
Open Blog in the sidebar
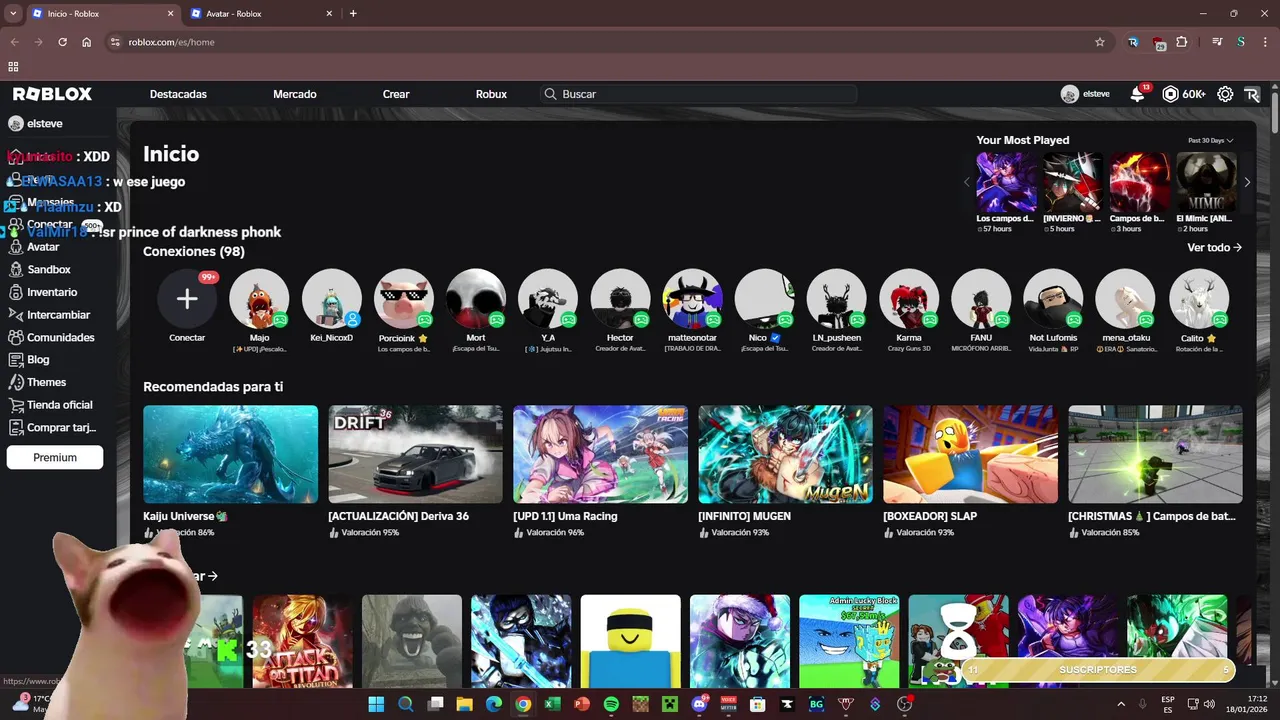tap(38, 359)
